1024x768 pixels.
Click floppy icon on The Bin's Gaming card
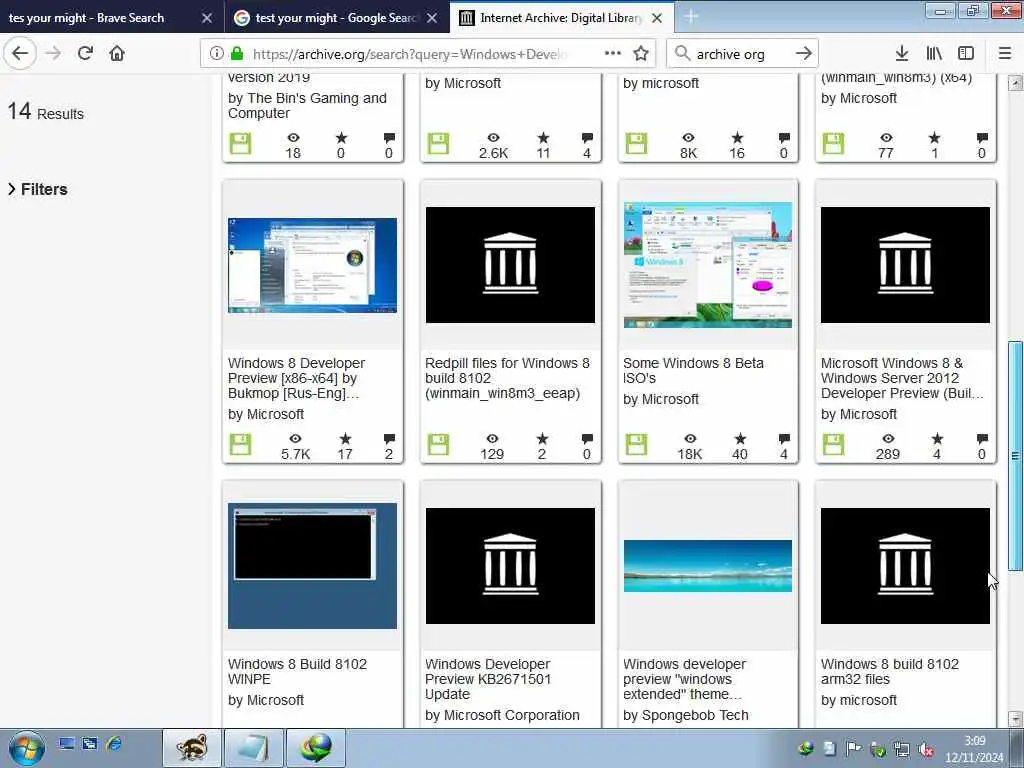(x=240, y=144)
